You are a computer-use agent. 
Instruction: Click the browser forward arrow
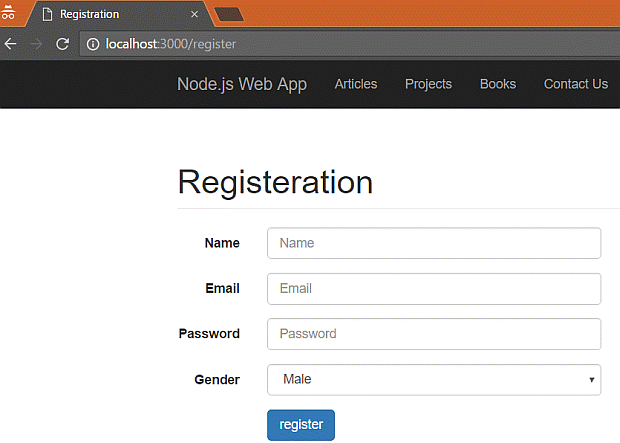coord(36,44)
